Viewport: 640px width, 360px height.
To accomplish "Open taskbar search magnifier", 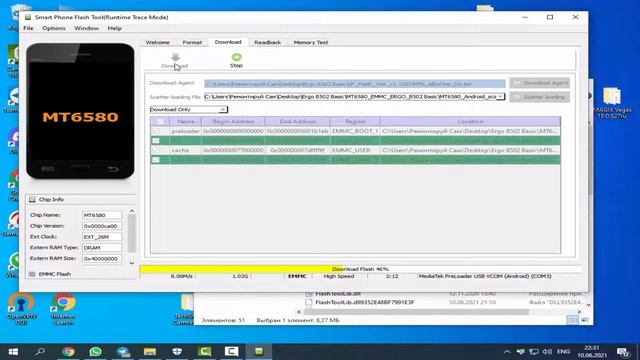I will [40, 351].
